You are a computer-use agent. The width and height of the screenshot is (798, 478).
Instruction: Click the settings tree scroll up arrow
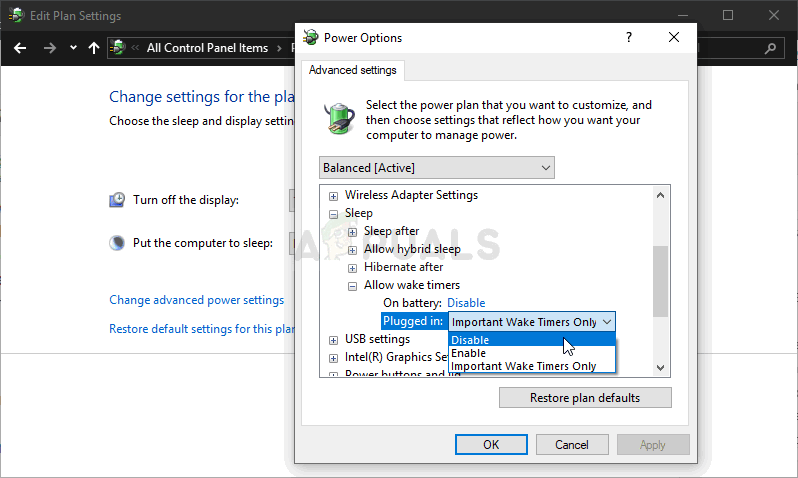coord(661,195)
